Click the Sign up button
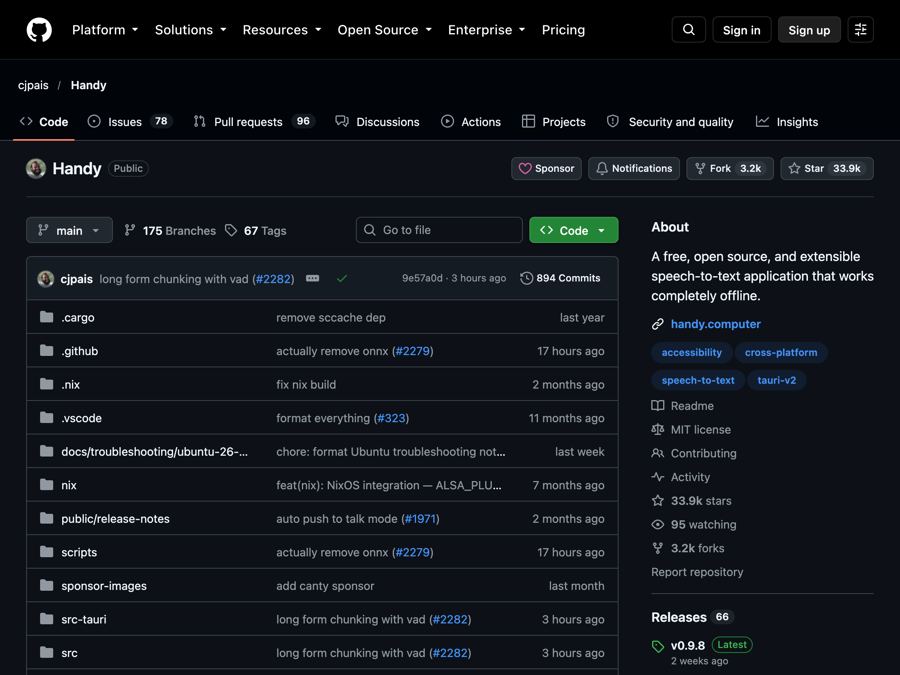Viewport: 900px width, 675px height. click(x=809, y=30)
